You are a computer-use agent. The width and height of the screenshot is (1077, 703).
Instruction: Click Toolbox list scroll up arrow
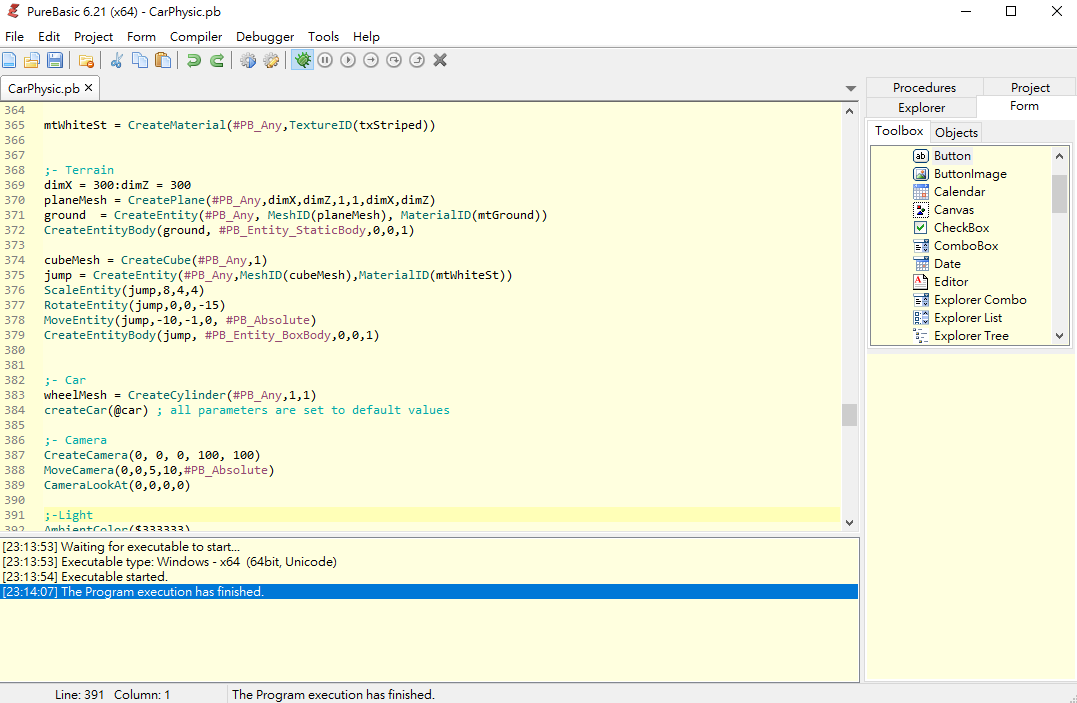click(x=1059, y=156)
